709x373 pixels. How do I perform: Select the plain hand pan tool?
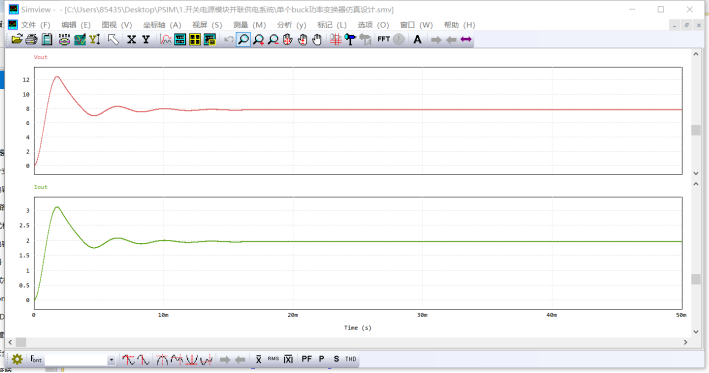[317, 40]
